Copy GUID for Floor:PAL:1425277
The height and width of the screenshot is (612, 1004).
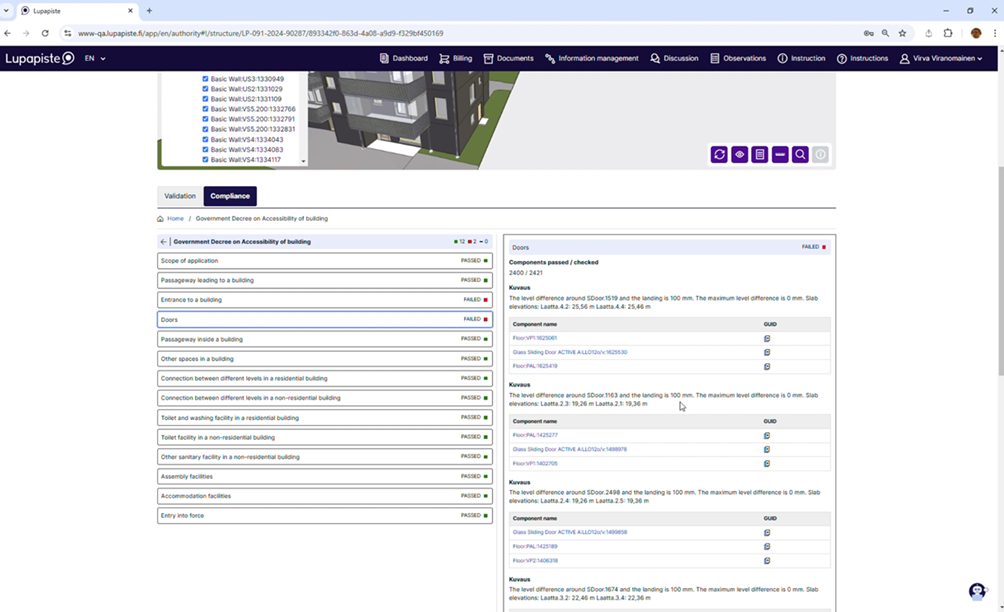click(767, 436)
